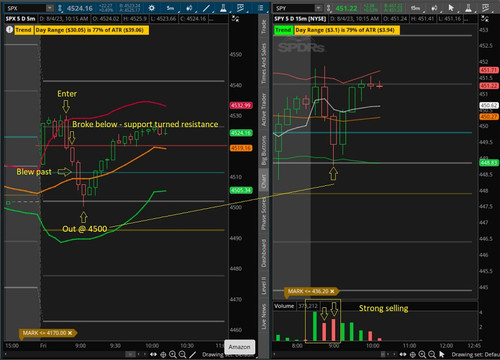Viewport: 500px width, 360px height.
Task: Zoom in using magnifier under SPX chart
Action: click(173, 354)
